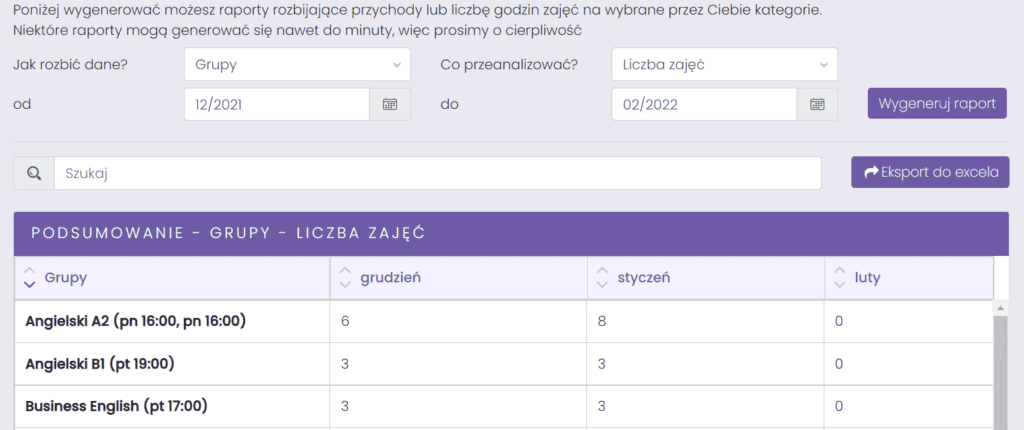
Task: Open the calendar picker for the 'od' date
Action: point(390,105)
